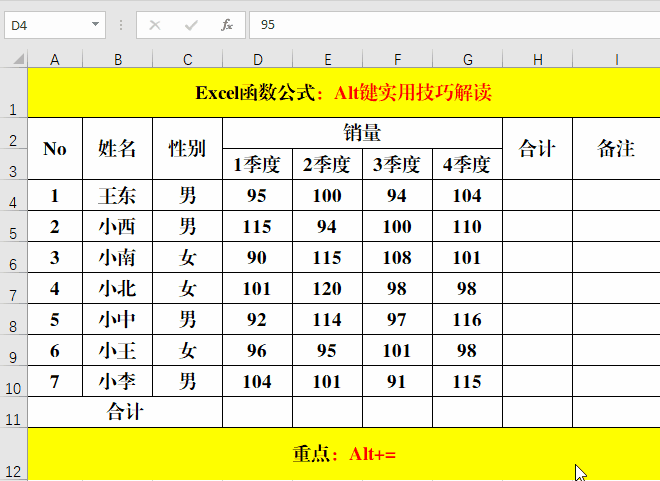Click 小王's 1季度 value 96

pos(257,350)
